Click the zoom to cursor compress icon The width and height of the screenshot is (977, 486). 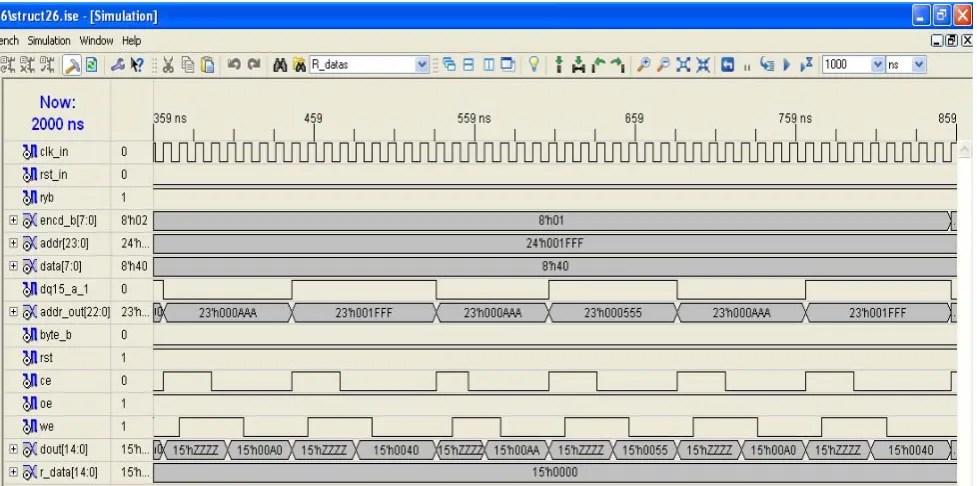703,64
